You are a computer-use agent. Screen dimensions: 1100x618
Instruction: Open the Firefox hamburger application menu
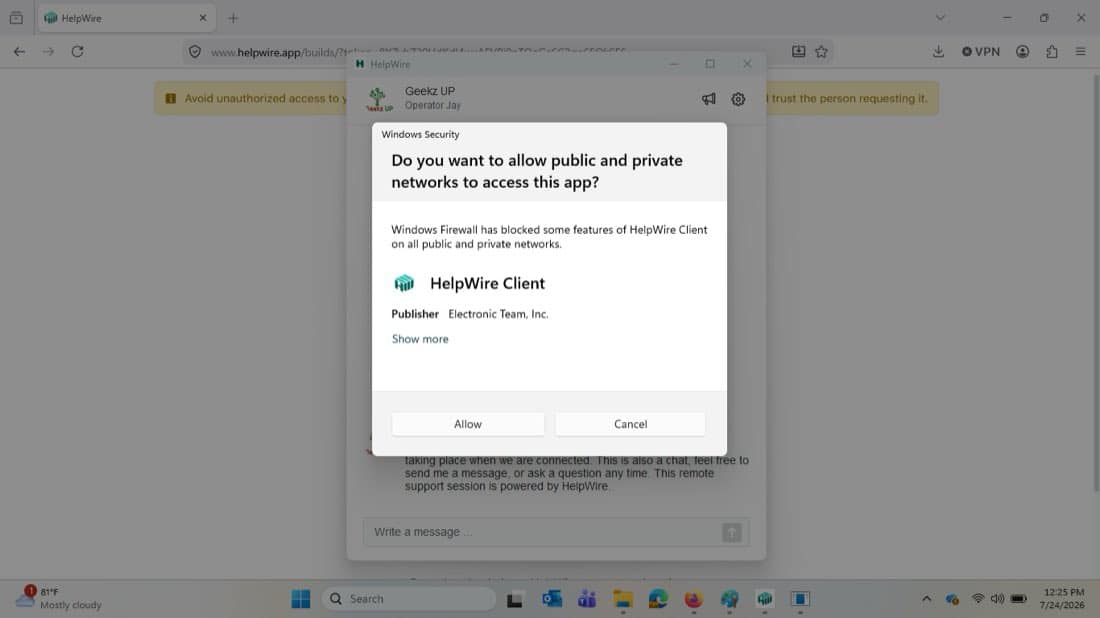[1080, 51]
